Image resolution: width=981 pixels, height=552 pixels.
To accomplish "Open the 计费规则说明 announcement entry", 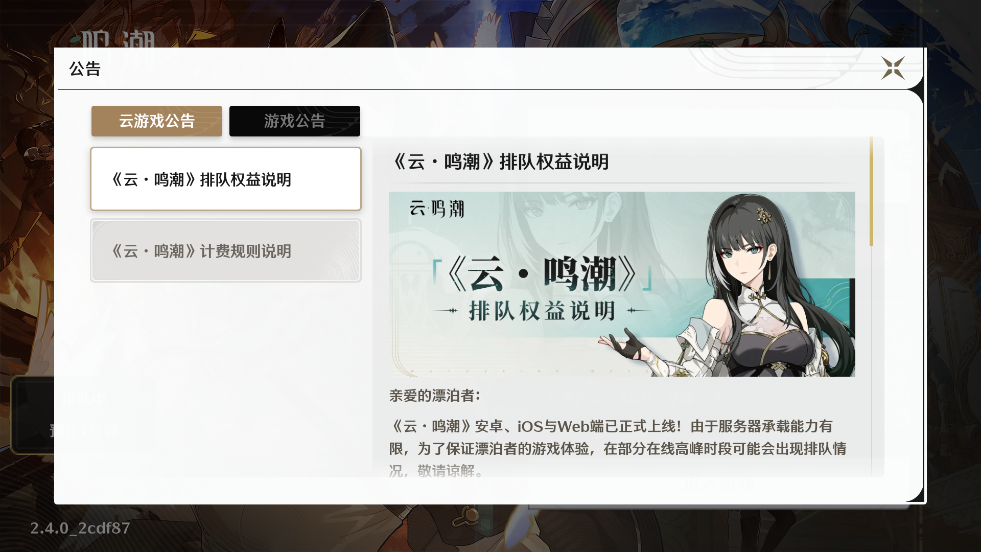I will (226, 250).
